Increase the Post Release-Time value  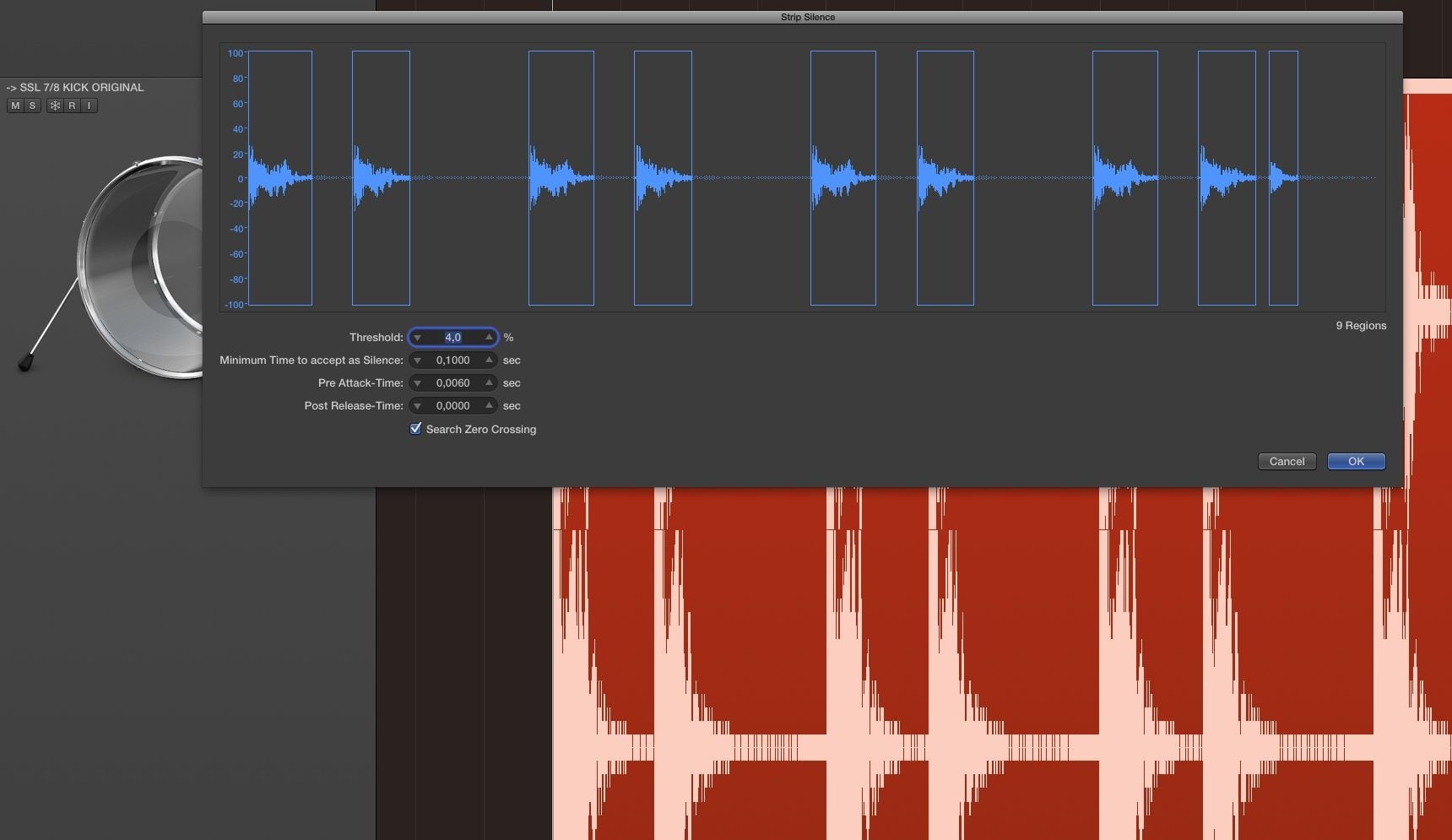(x=489, y=406)
